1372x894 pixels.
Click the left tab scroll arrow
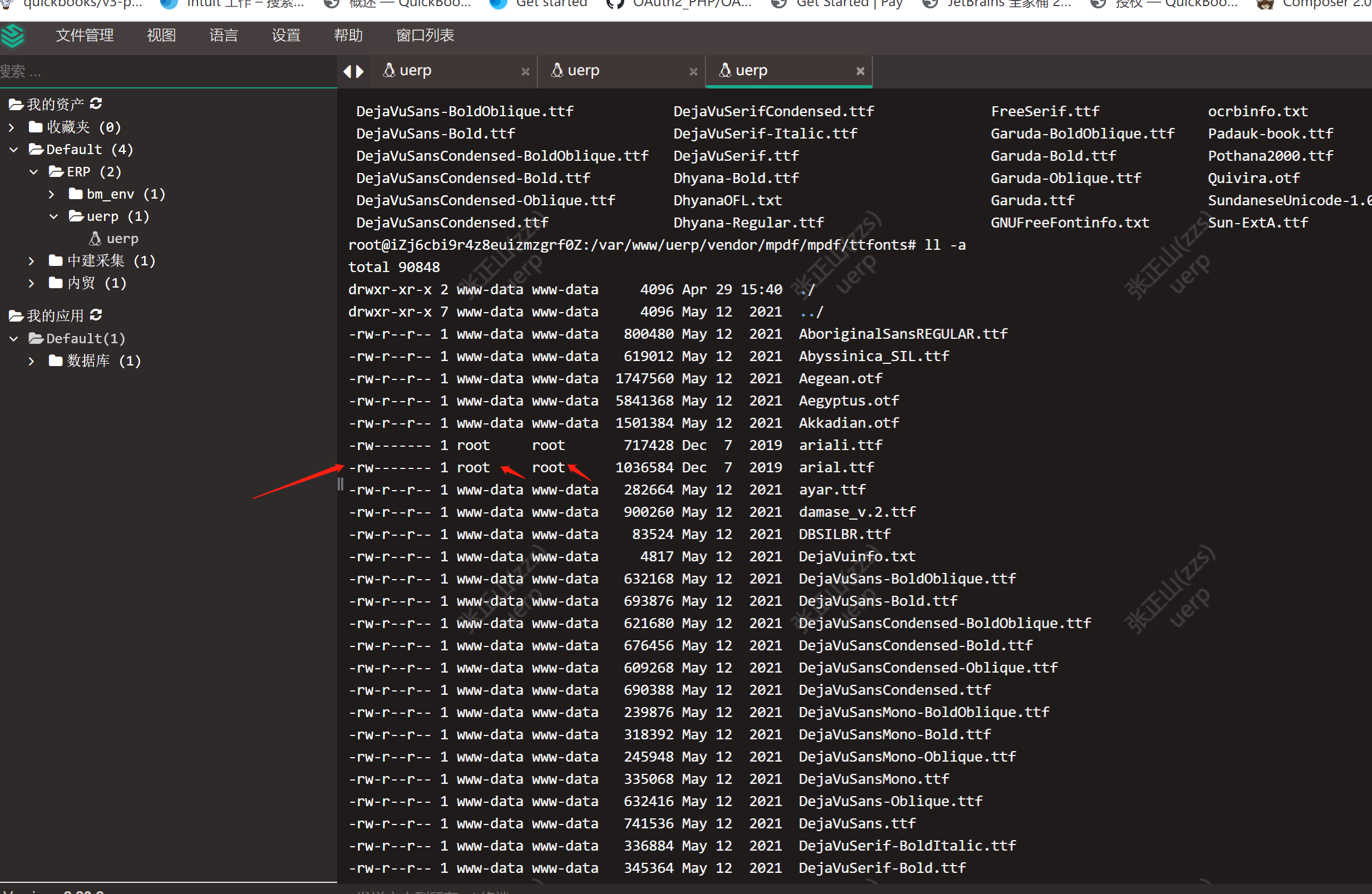click(x=347, y=71)
